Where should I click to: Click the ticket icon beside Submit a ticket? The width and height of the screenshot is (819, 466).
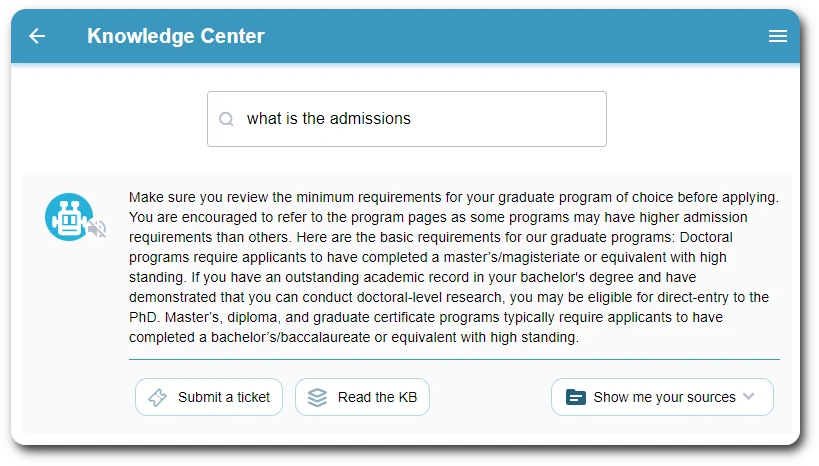(157, 397)
